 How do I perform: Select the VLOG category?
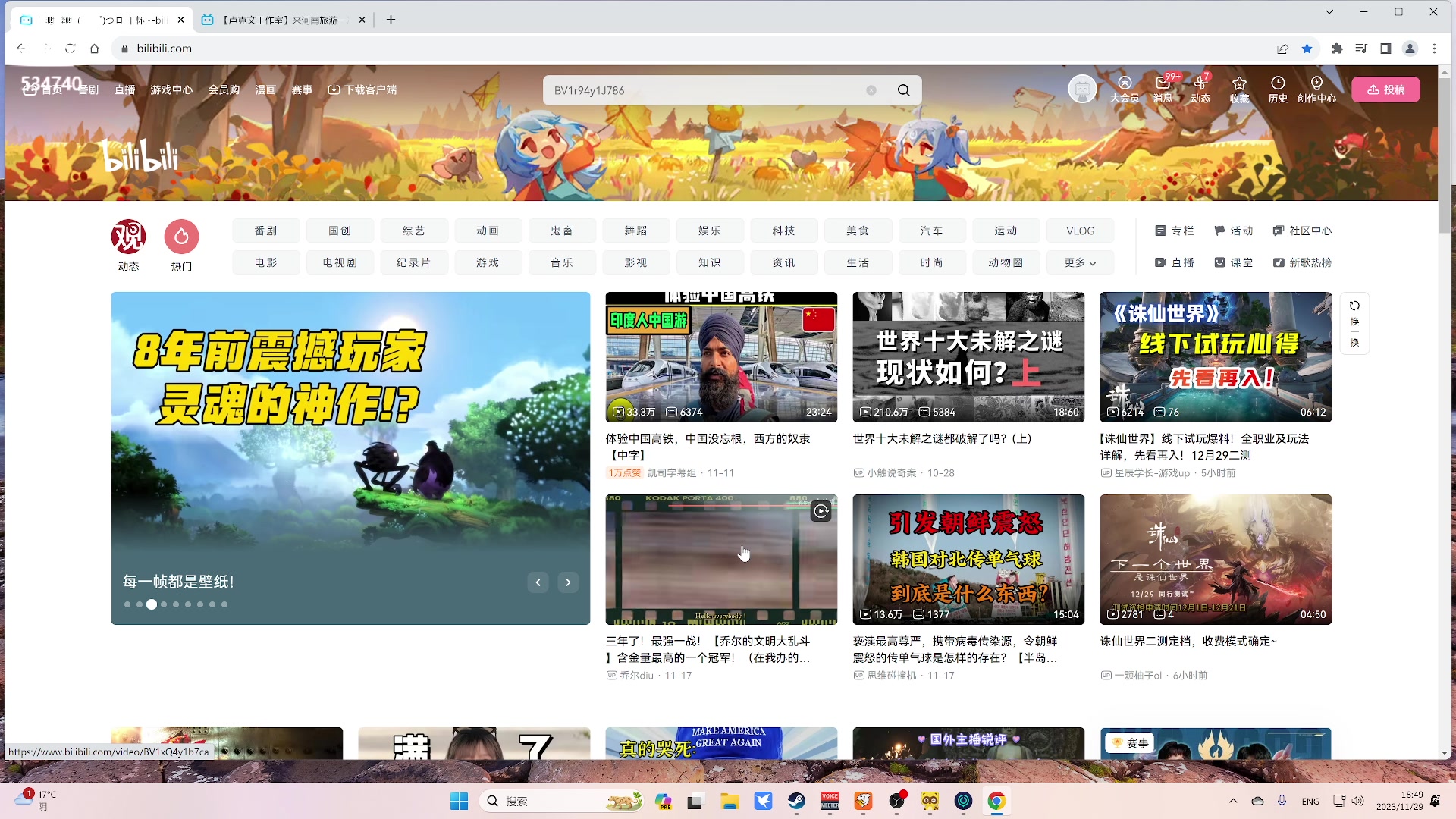(1080, 231)
